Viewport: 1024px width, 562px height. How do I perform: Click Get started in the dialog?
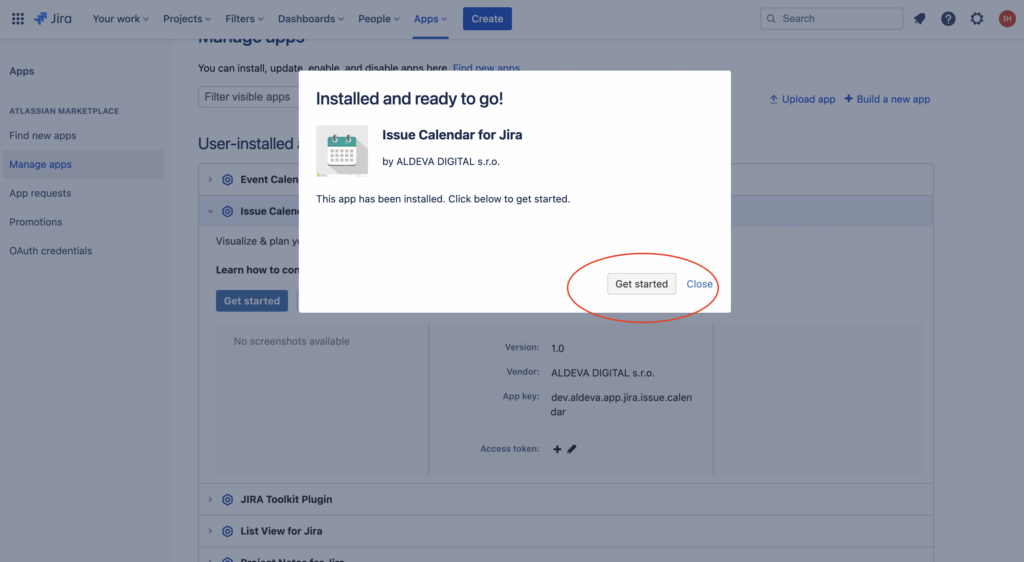tap(641, 284)
